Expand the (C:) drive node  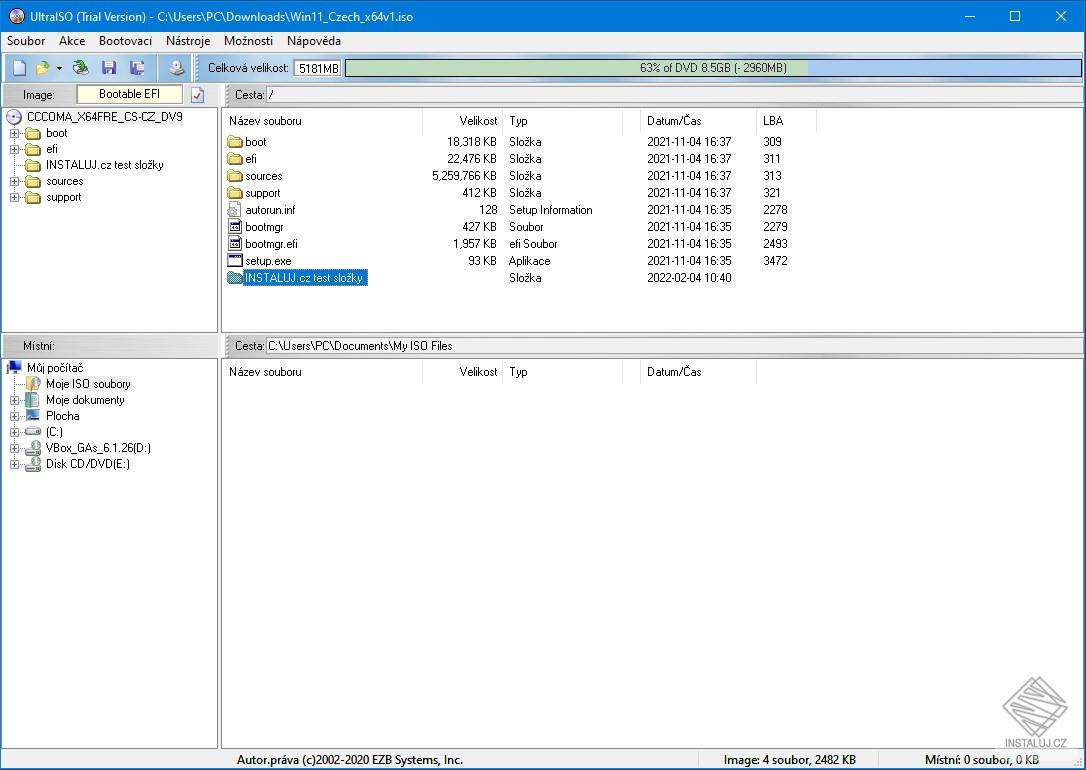click(14, 432)
